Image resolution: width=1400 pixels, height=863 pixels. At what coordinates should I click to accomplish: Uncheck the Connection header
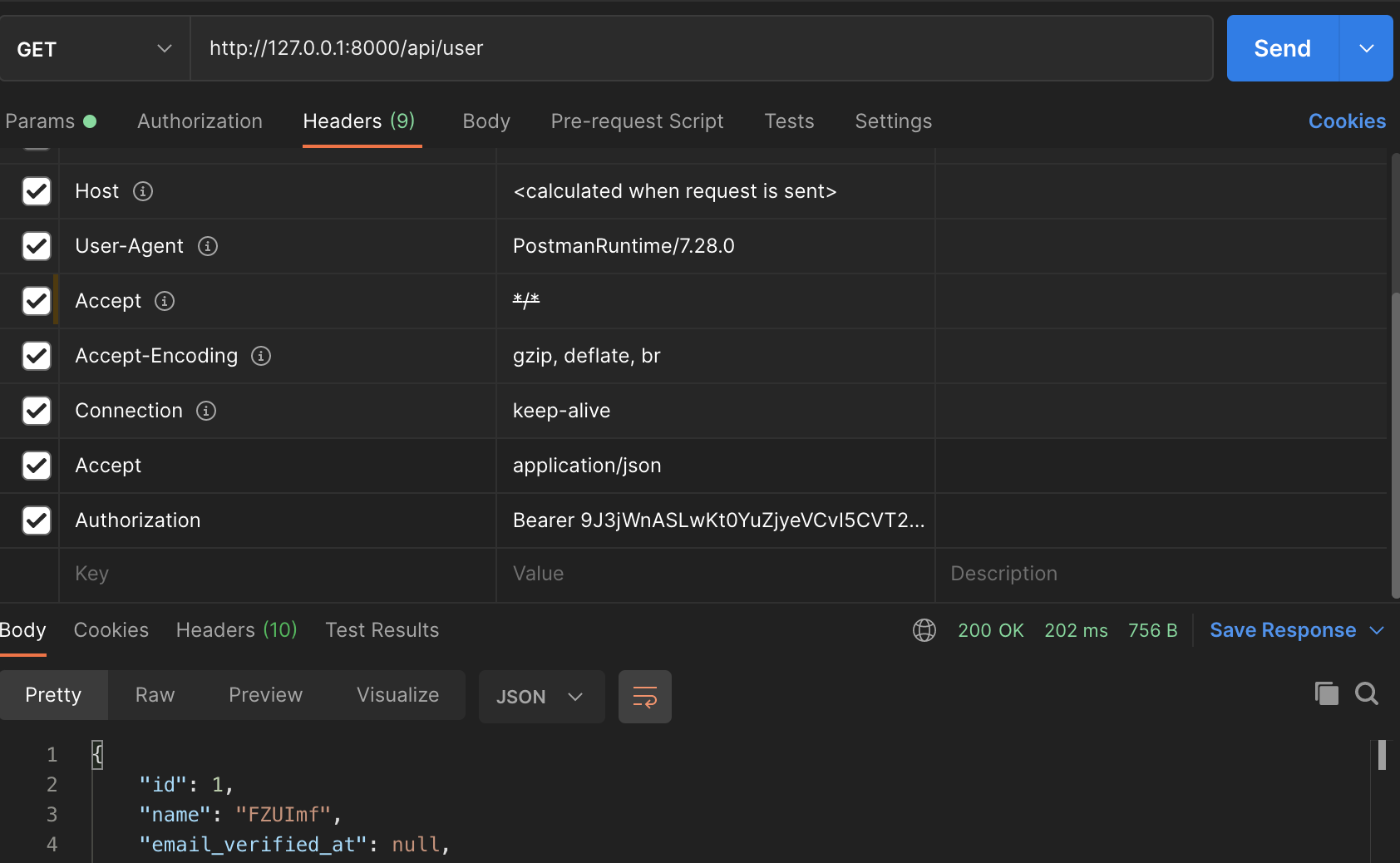tap(36, 411)
